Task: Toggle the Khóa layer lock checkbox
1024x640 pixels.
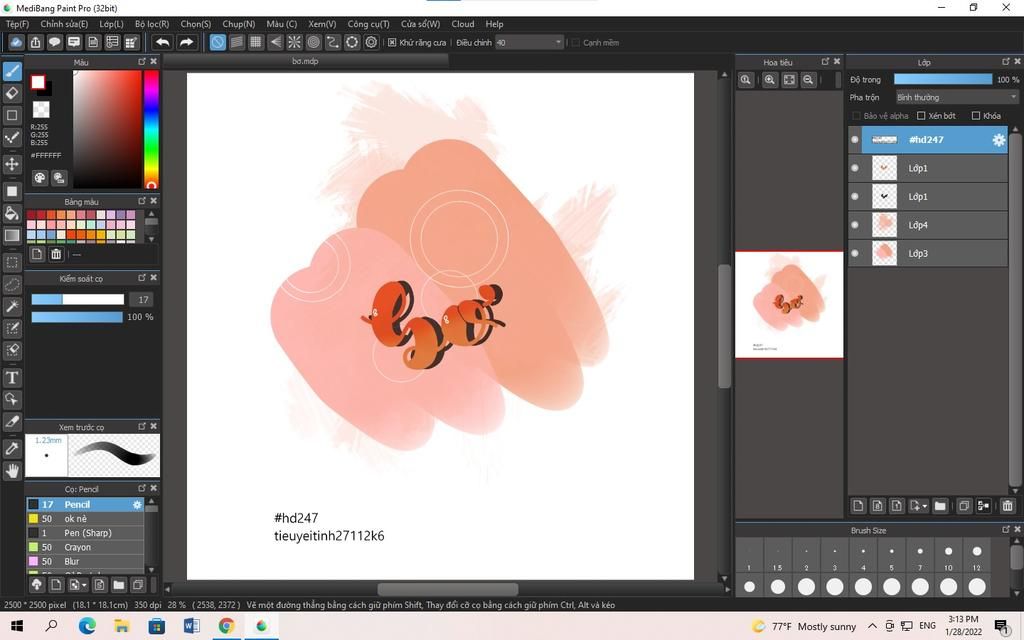Action: tap(976, 116)
